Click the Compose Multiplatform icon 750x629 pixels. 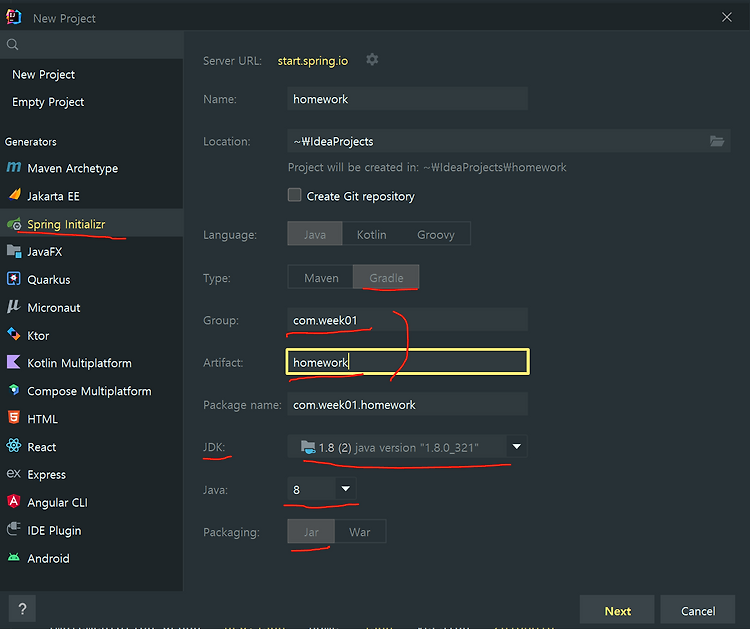tap(14, 390)
